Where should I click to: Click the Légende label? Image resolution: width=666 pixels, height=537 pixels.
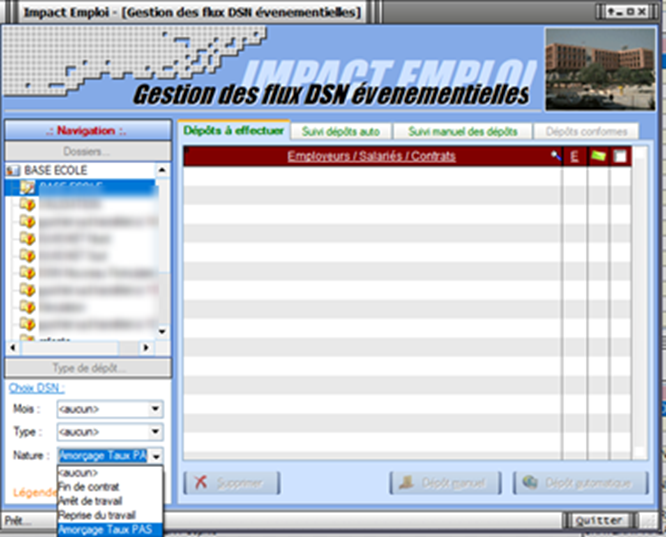[34, 493]
